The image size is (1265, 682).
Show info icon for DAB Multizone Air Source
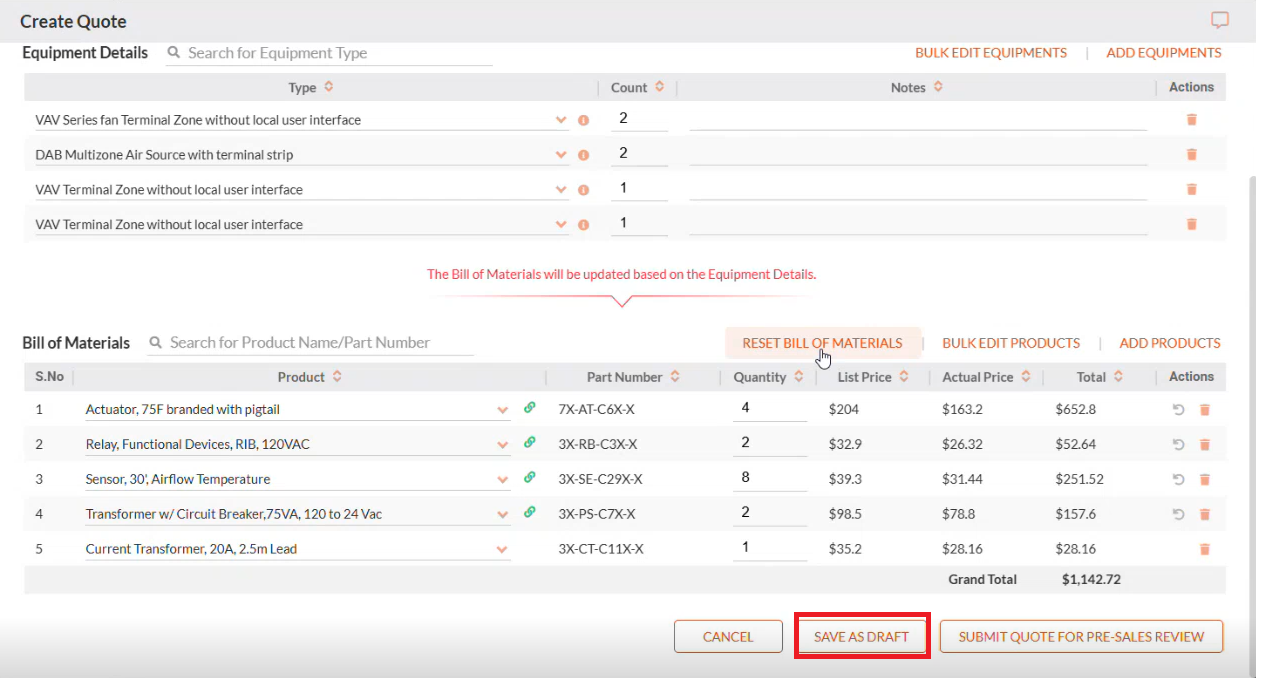[x=584, y=155]
